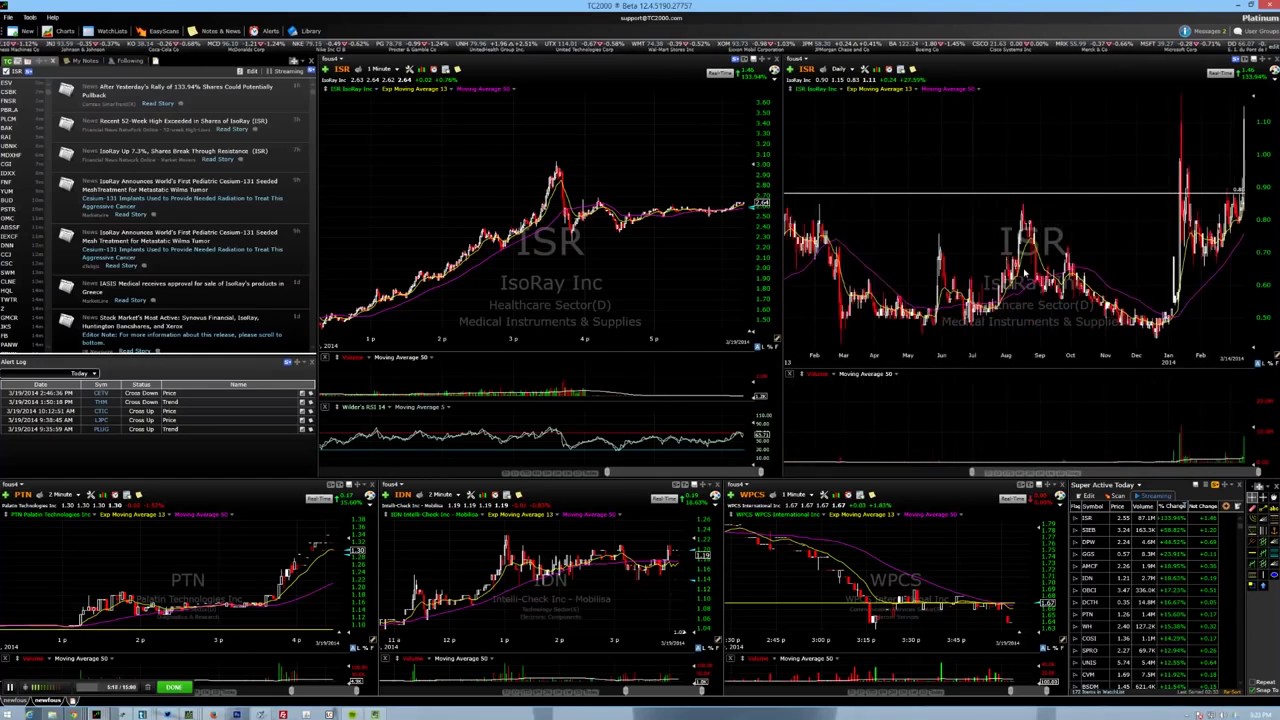1280x720 pixels.
Task: Toggle the ISR checkbox in news panel
Action: [x=6, y=72]
